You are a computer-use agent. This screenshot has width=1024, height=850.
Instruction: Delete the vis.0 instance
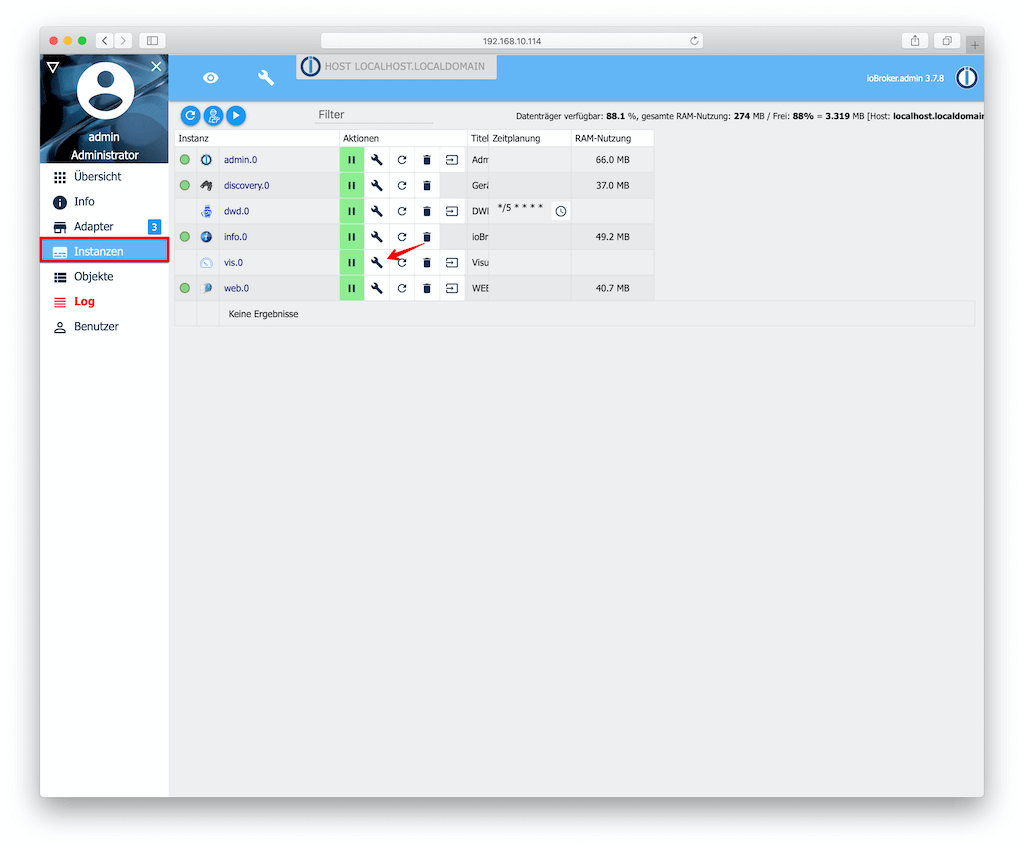[426, 262]
